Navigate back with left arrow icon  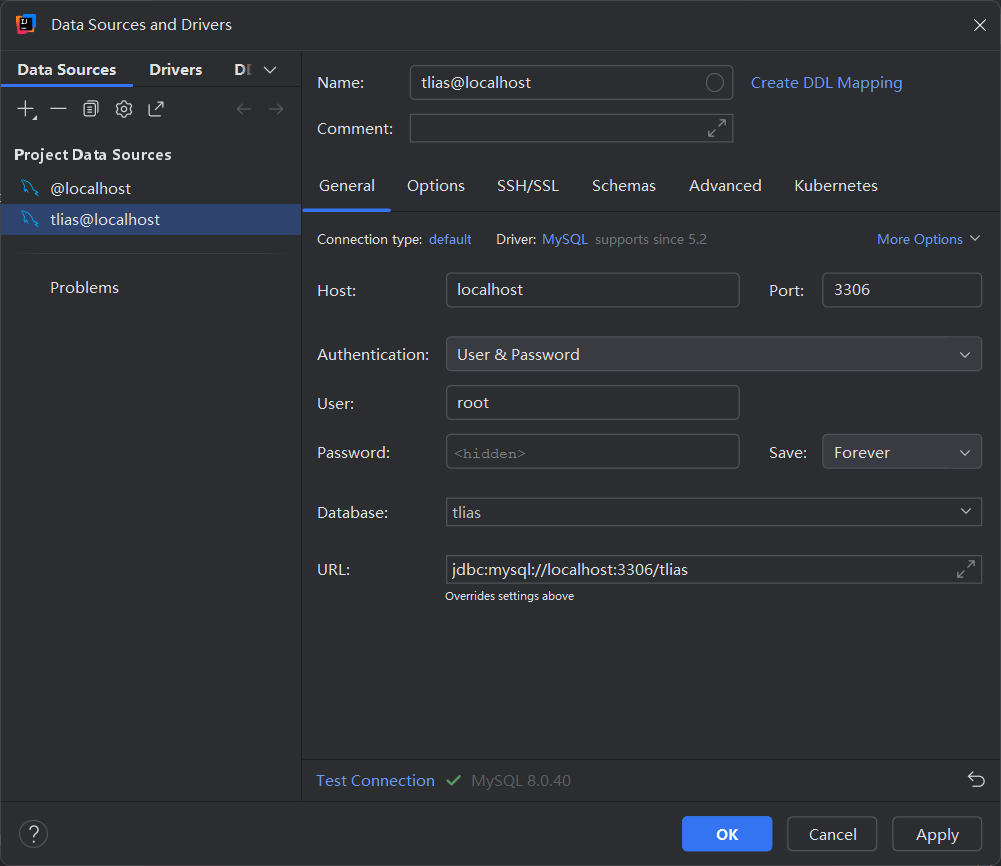point(244,109)
